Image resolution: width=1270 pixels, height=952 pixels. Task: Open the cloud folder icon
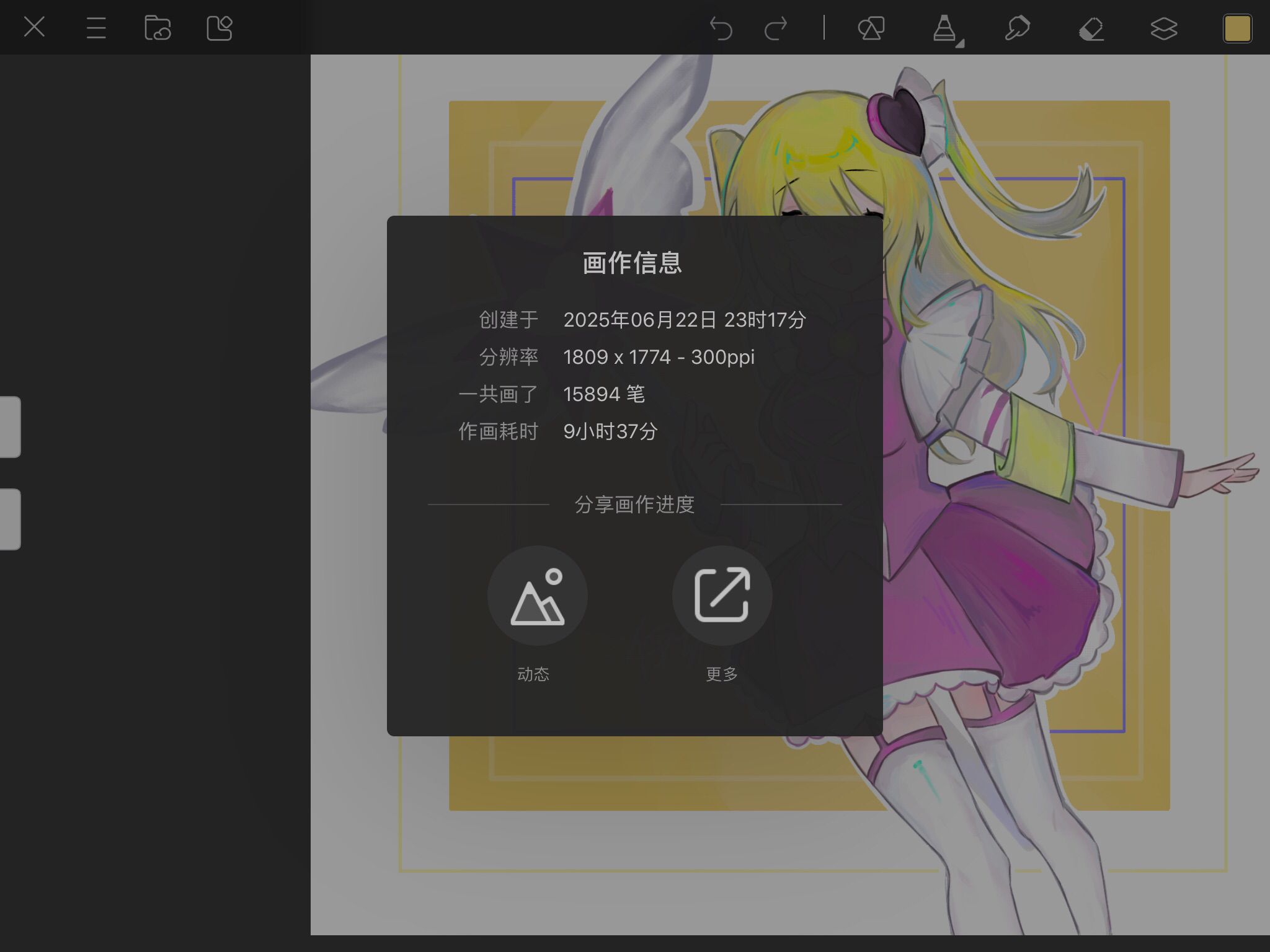pos(158,28)
